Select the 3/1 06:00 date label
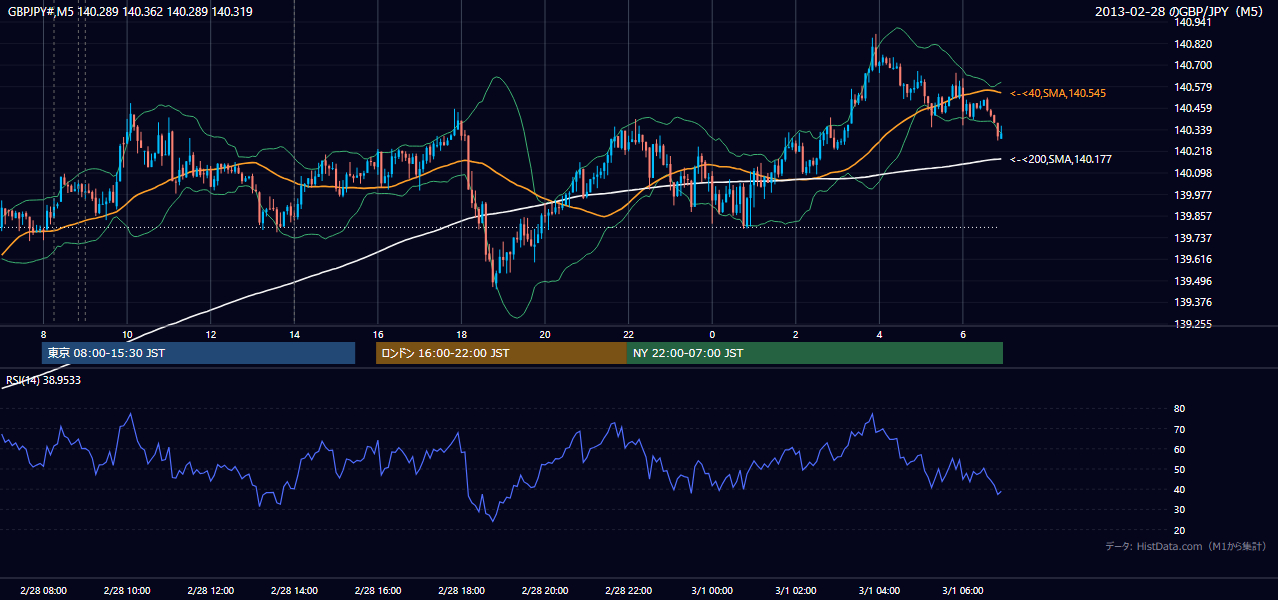The height and width of the screenshot is (600, 1278). click(963, 590)
